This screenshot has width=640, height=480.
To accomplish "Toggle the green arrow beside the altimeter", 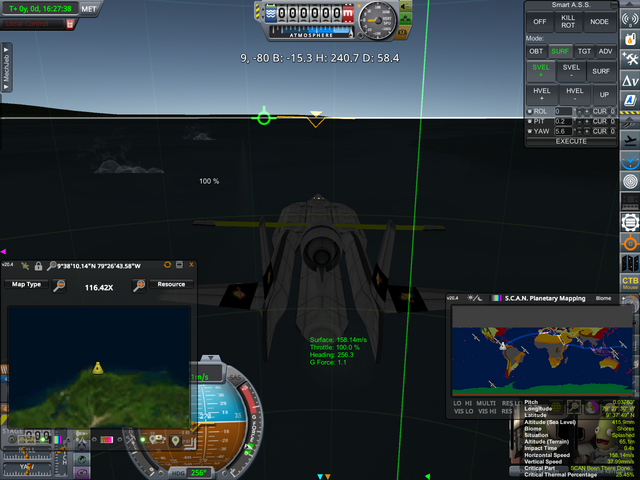I will tap(405, 7).
